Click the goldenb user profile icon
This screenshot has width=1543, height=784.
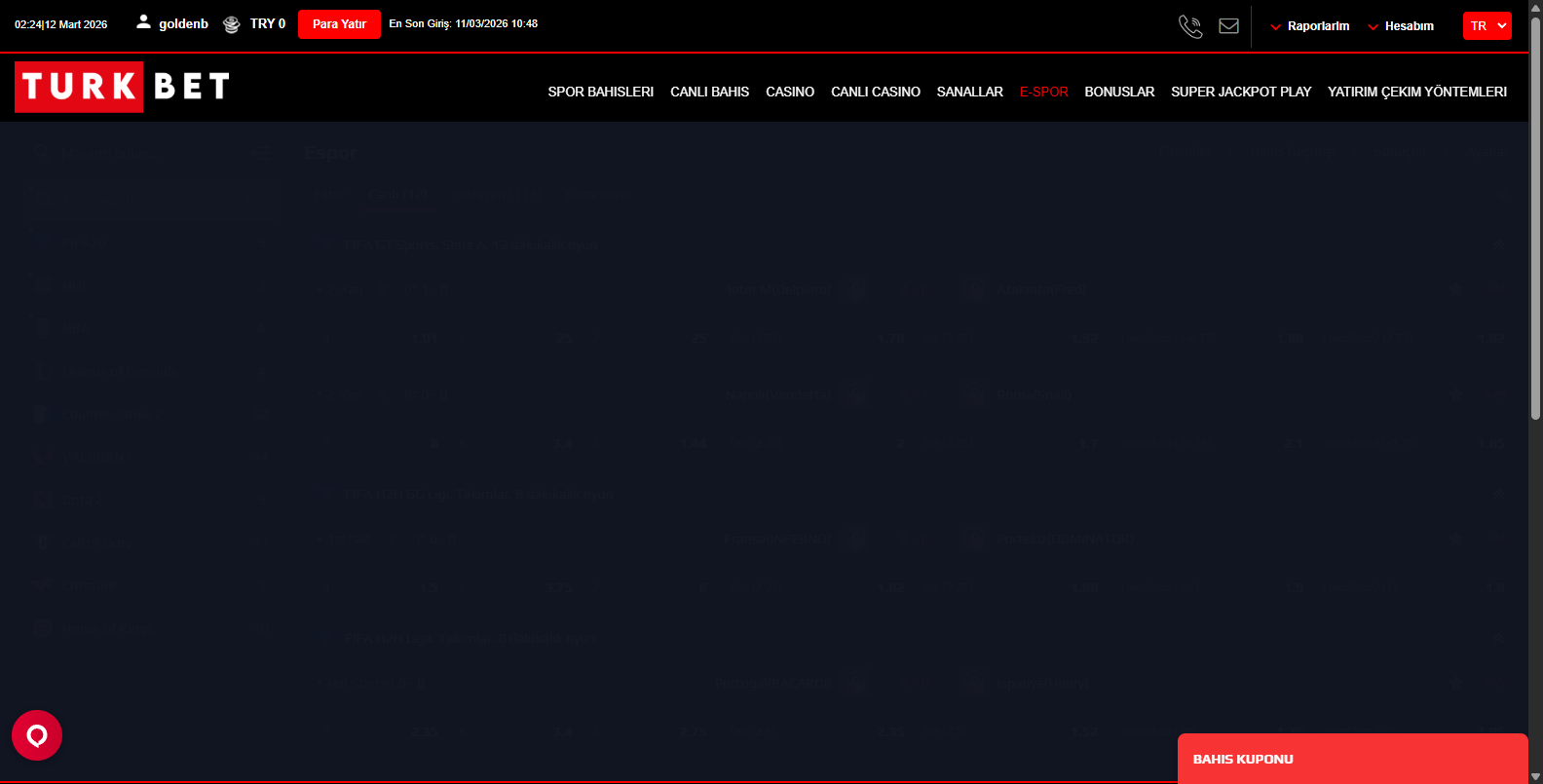[x=143, y=22]
